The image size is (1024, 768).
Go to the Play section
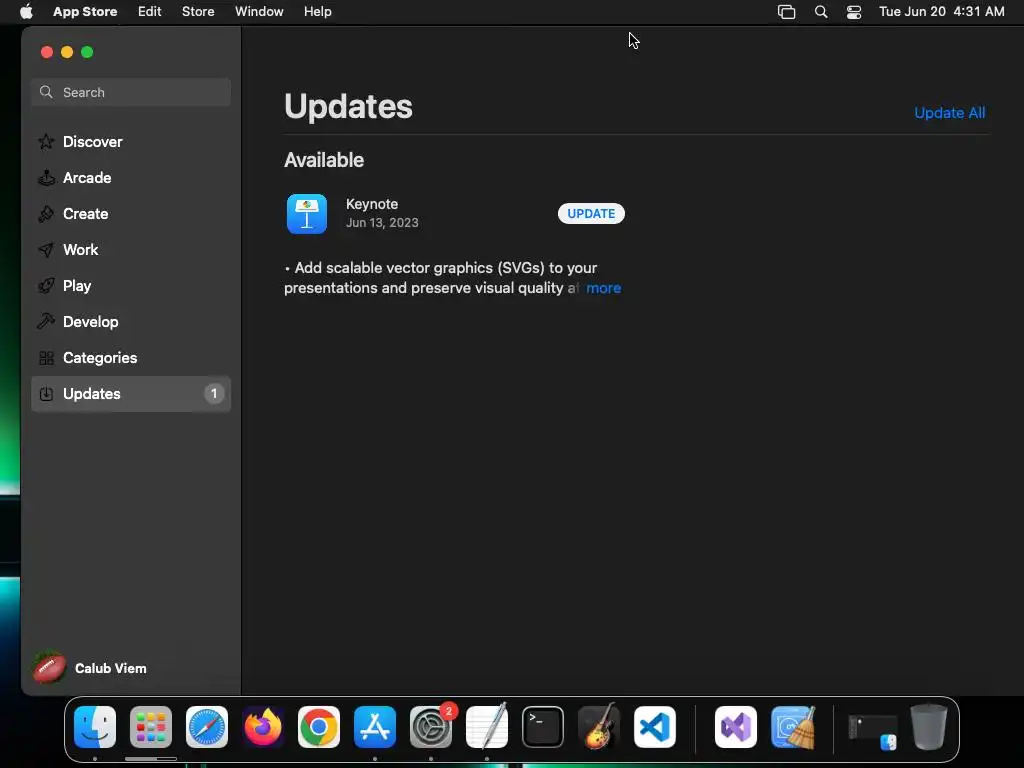tap(131, 285)
